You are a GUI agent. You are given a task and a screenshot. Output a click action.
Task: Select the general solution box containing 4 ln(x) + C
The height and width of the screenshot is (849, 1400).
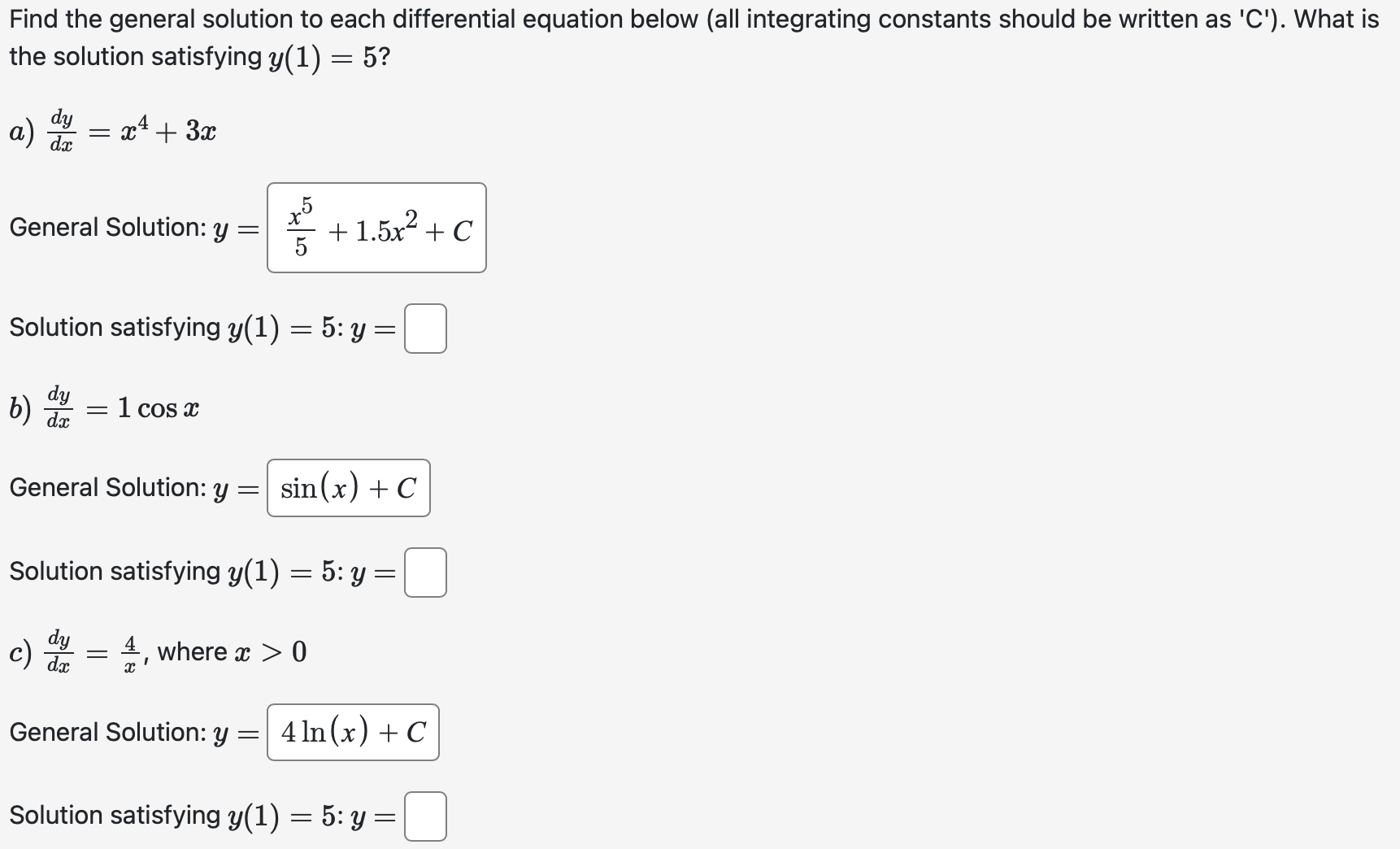352,732
